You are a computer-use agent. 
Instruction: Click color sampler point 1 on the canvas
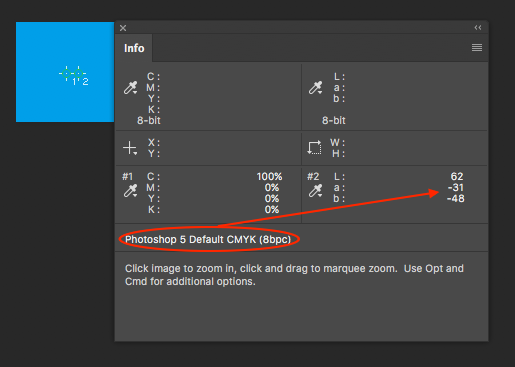click(x=66, y=73)
